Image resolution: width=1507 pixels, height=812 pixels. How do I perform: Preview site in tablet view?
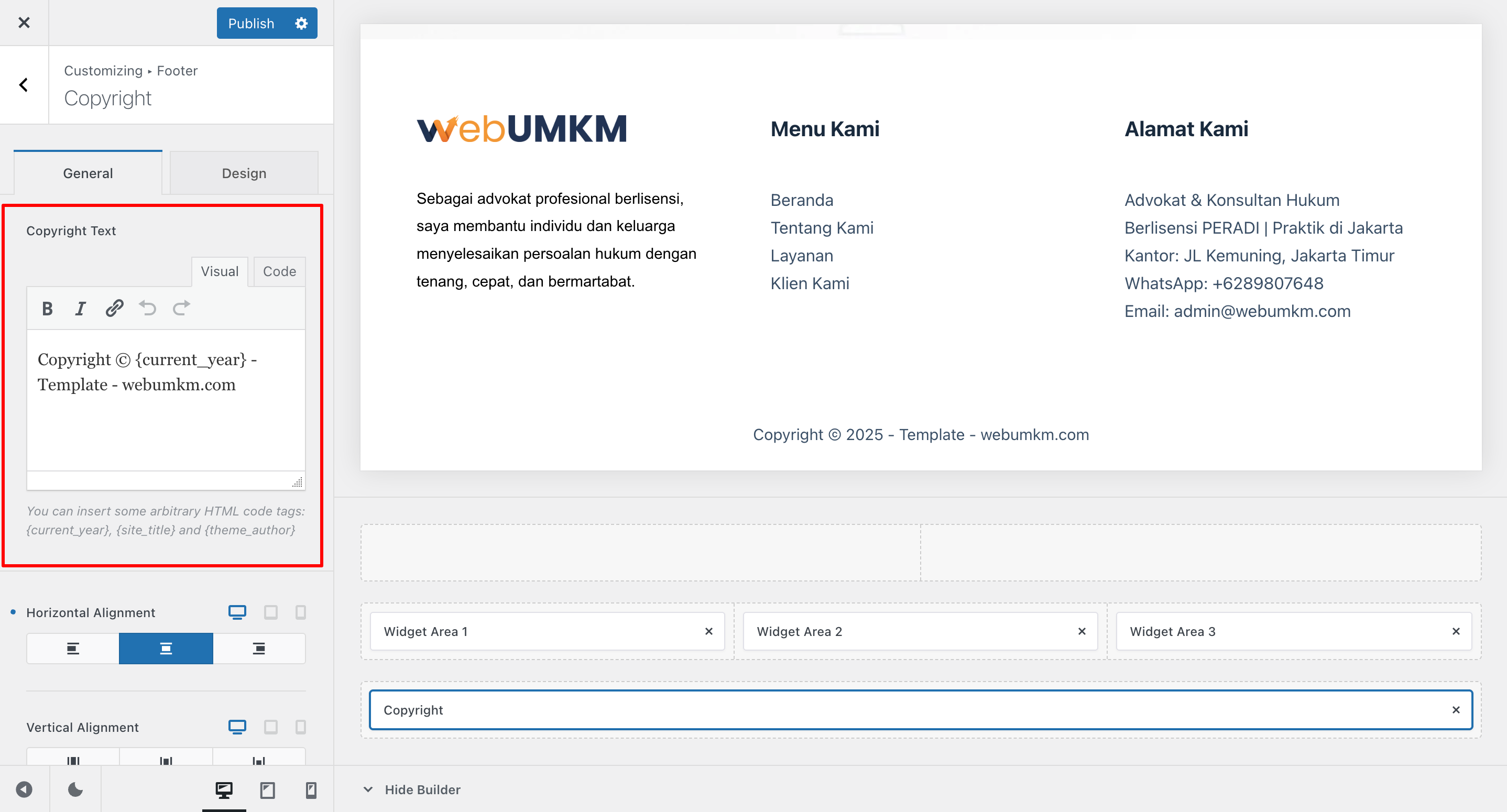coord(267,791)
